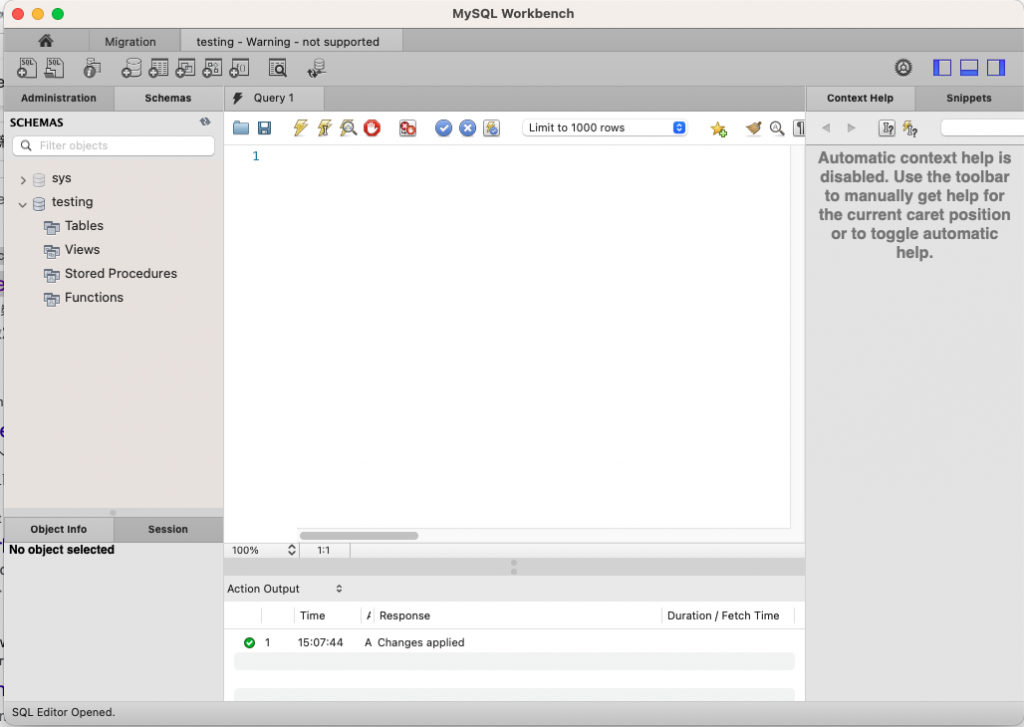
Task: Beautify the query with broom icon
Action: pyautogui.click(x=753, y=128)
